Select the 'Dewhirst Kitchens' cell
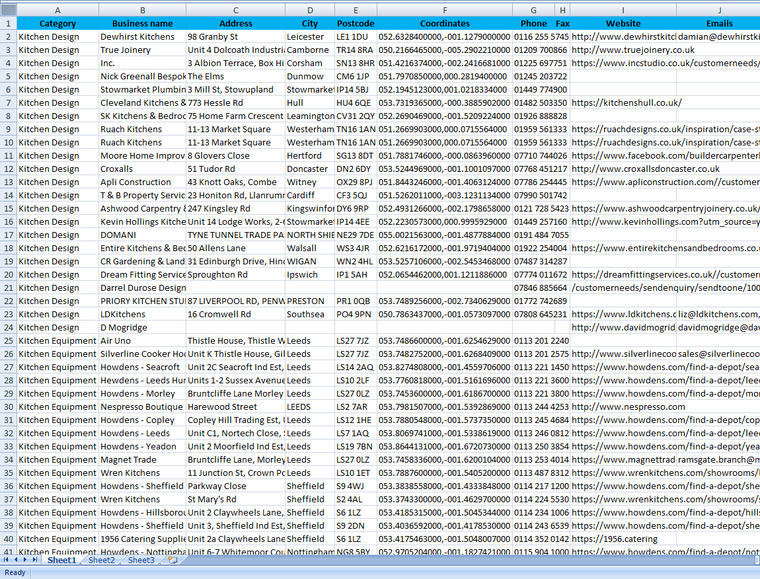Viewport: 760px width, 579px height. [x=142, y=37]
